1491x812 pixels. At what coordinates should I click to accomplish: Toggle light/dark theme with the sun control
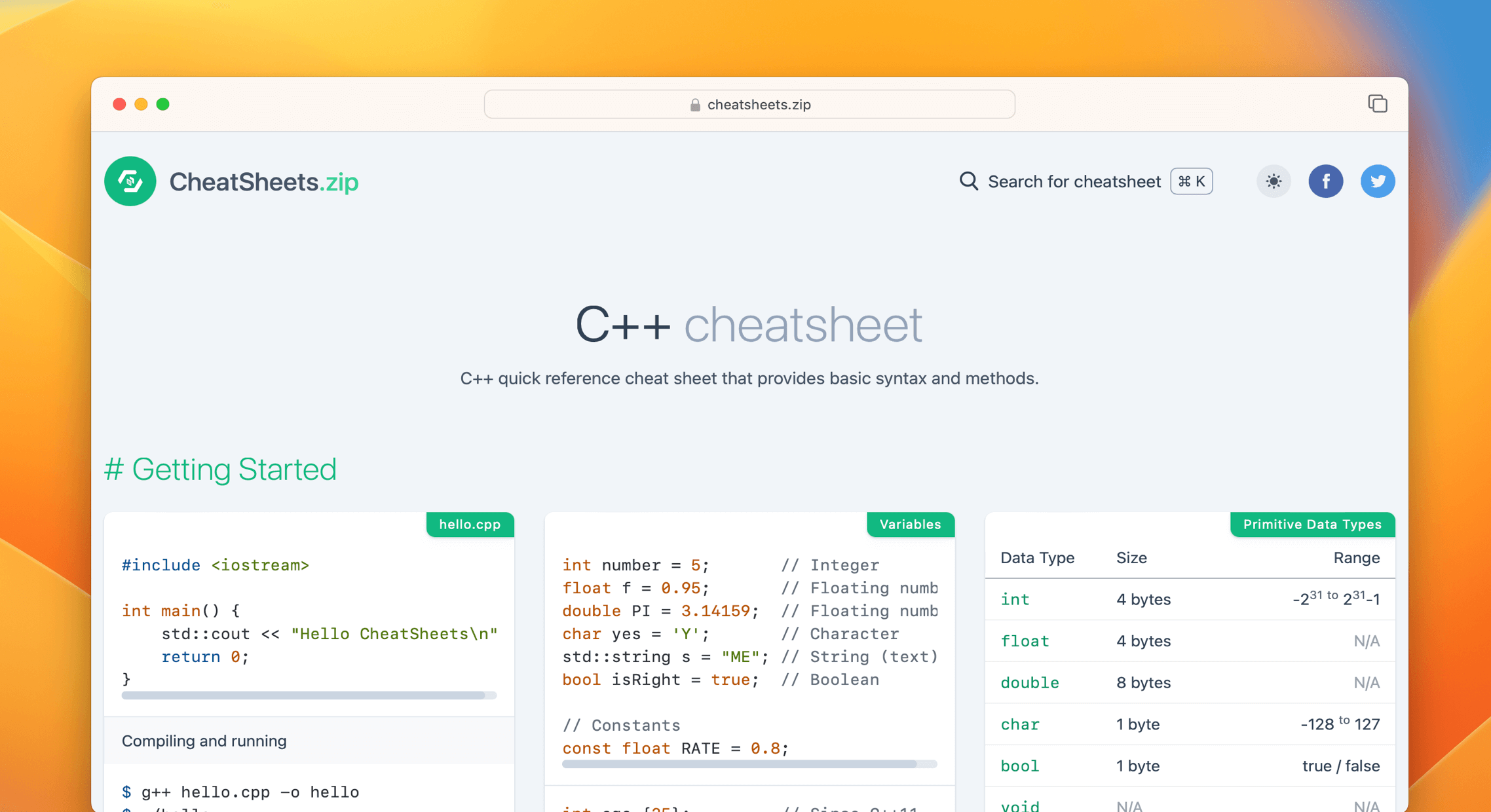pos(1273,181)
